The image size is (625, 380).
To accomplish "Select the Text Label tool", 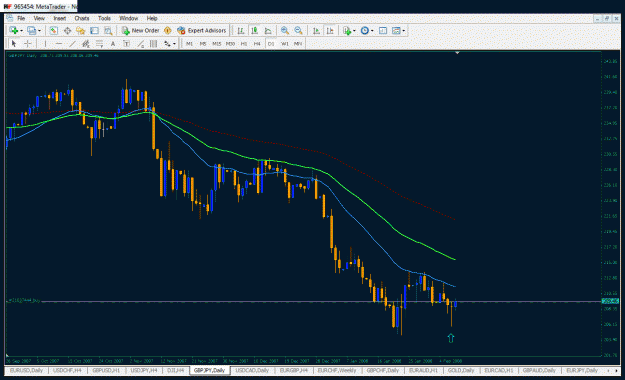I will point(126,43).
